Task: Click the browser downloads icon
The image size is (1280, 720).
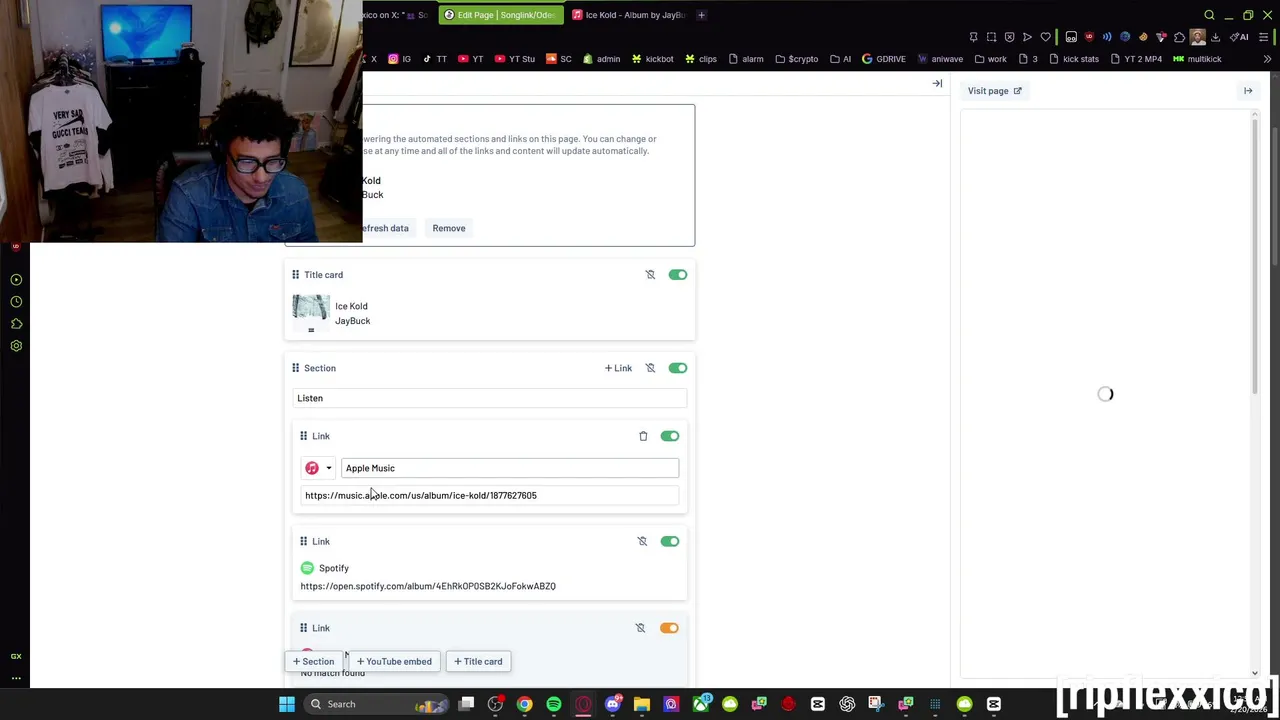Action: 1215,37
